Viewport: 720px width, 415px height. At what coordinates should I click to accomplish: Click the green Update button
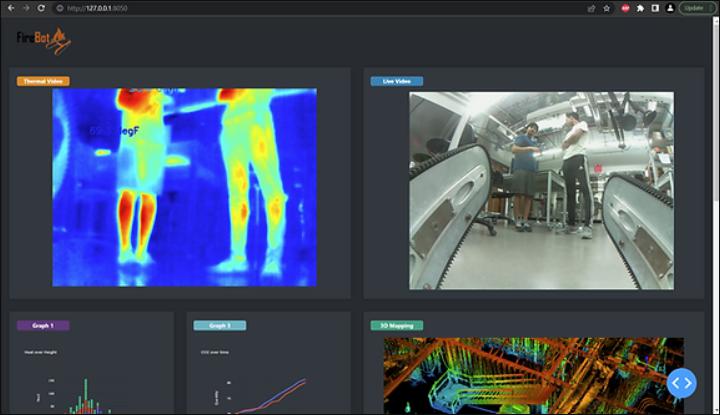[696, 8]
